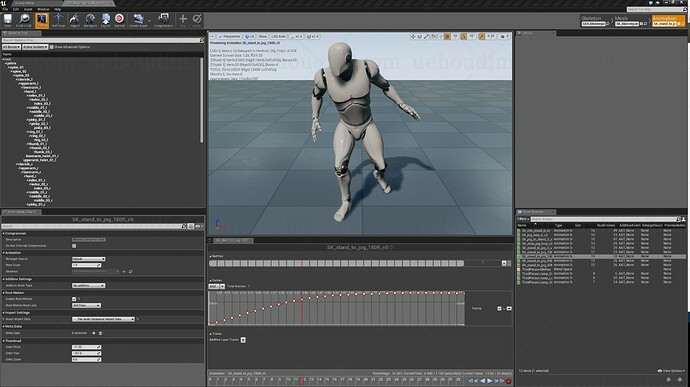Toggle viewport scale snapping icon
This screenshot has width=690, height=387.
[x=482, y=37]
